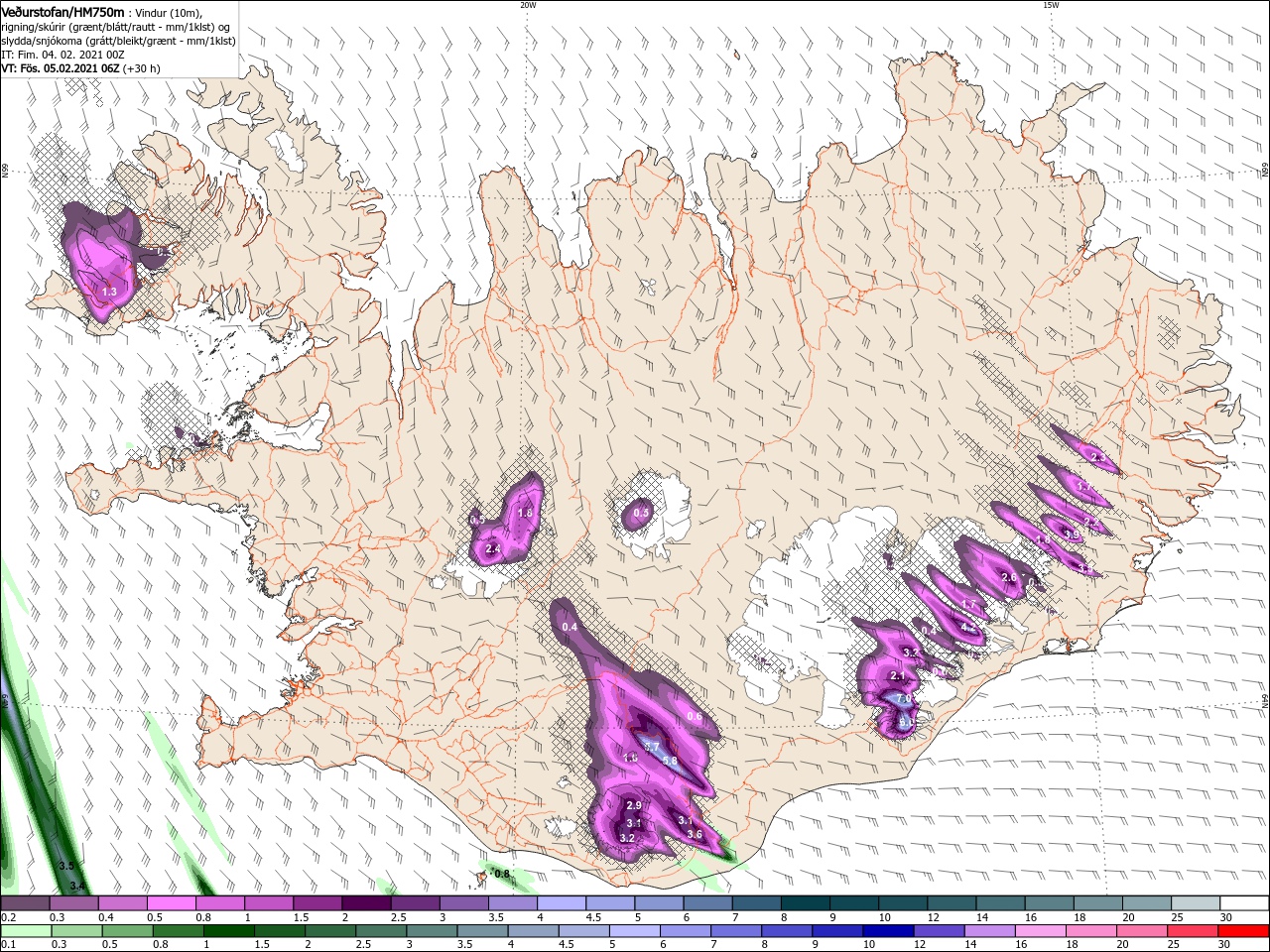1270x952 pixels.
Task: Click the '20W' longitude label
Action: coord(528,5)
